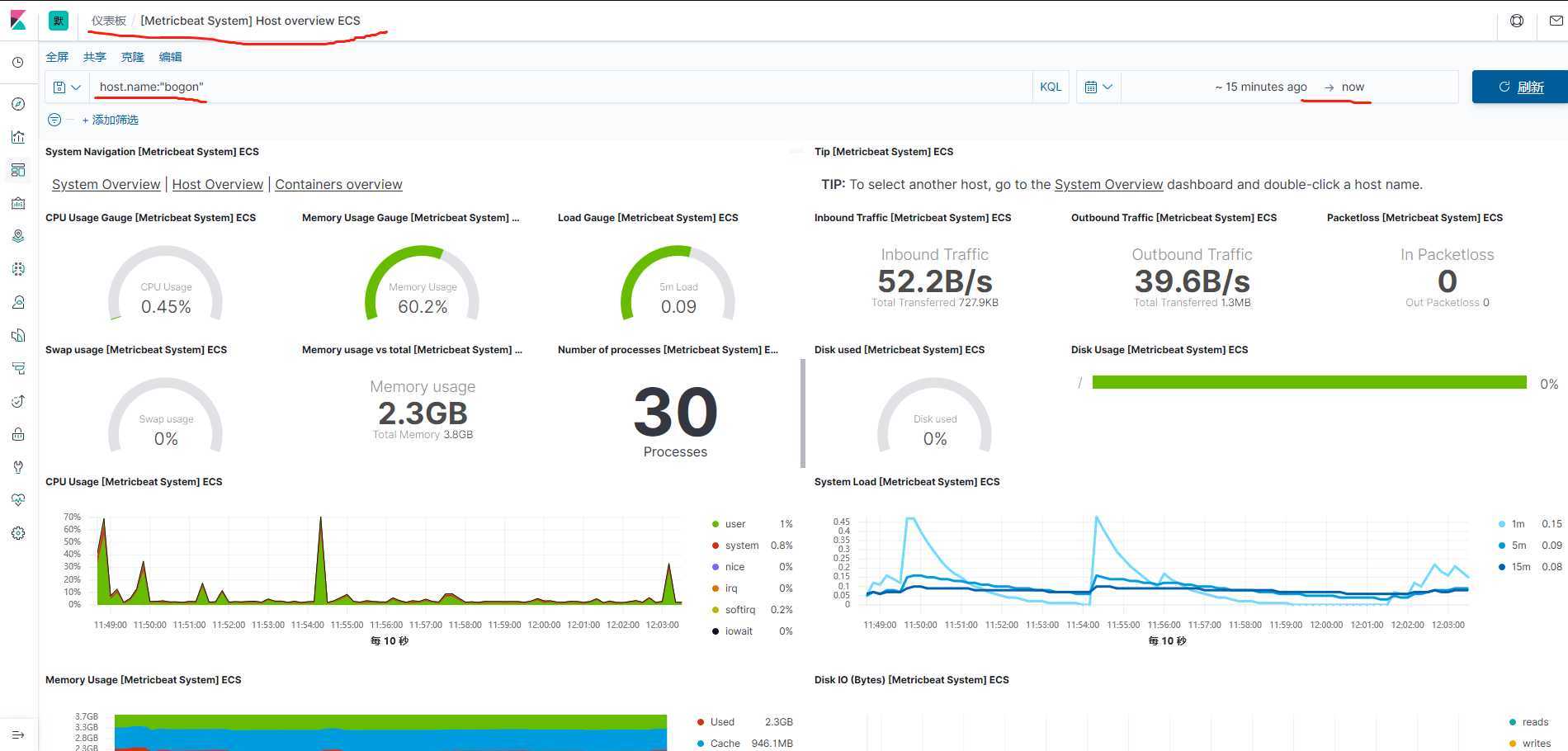Open the Containers overview link

coord(338,184)
